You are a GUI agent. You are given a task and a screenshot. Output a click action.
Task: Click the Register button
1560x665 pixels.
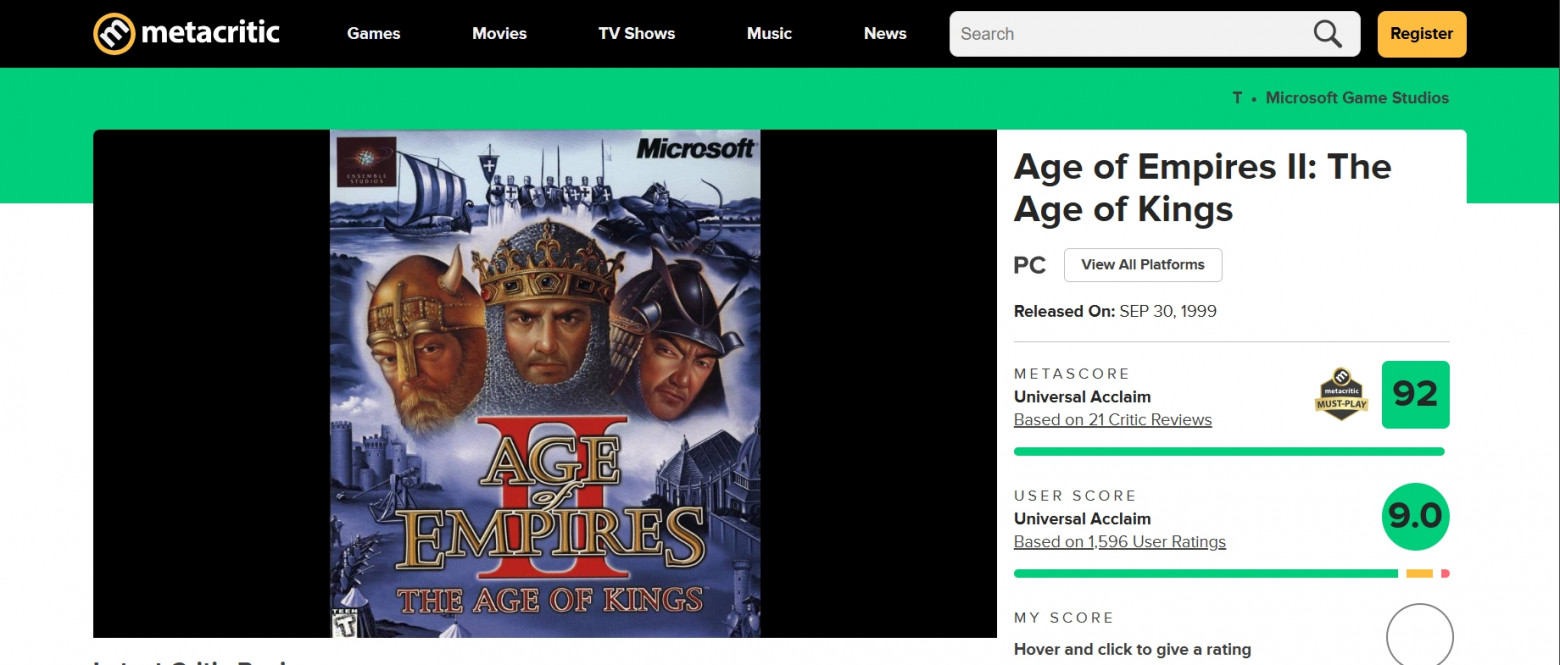pos(1421,33)
